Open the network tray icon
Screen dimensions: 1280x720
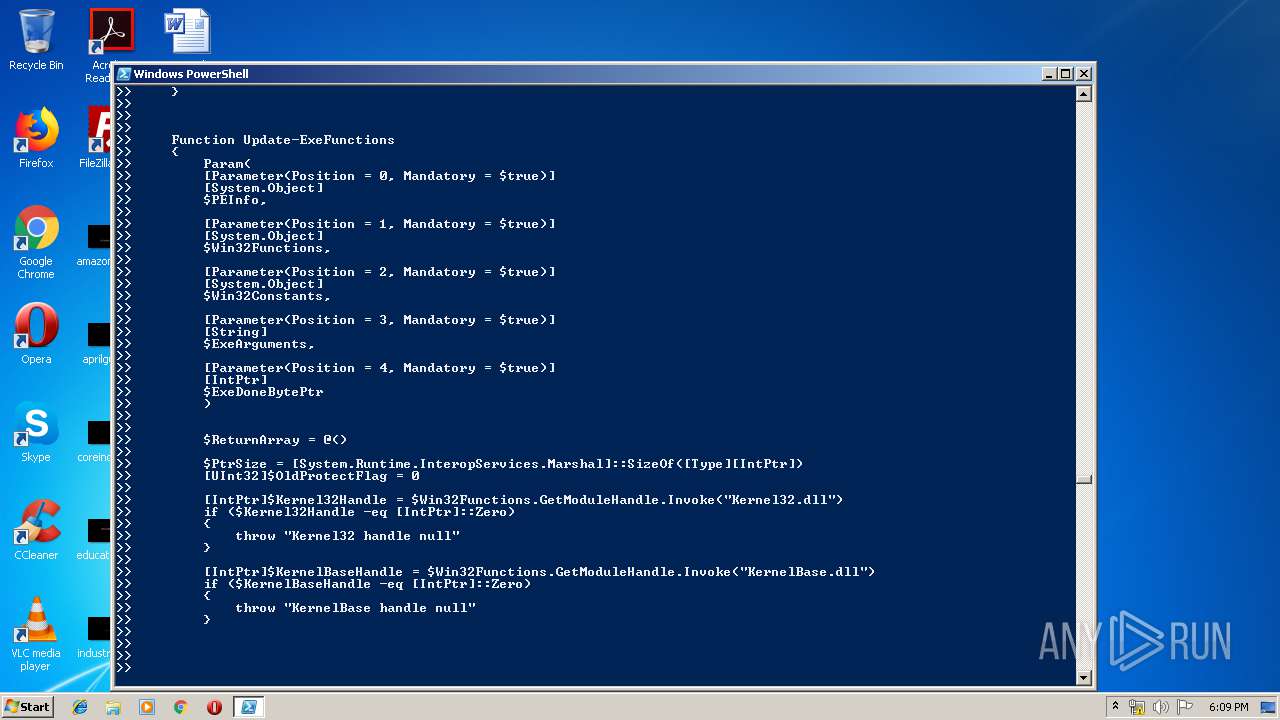(1137, 707)
